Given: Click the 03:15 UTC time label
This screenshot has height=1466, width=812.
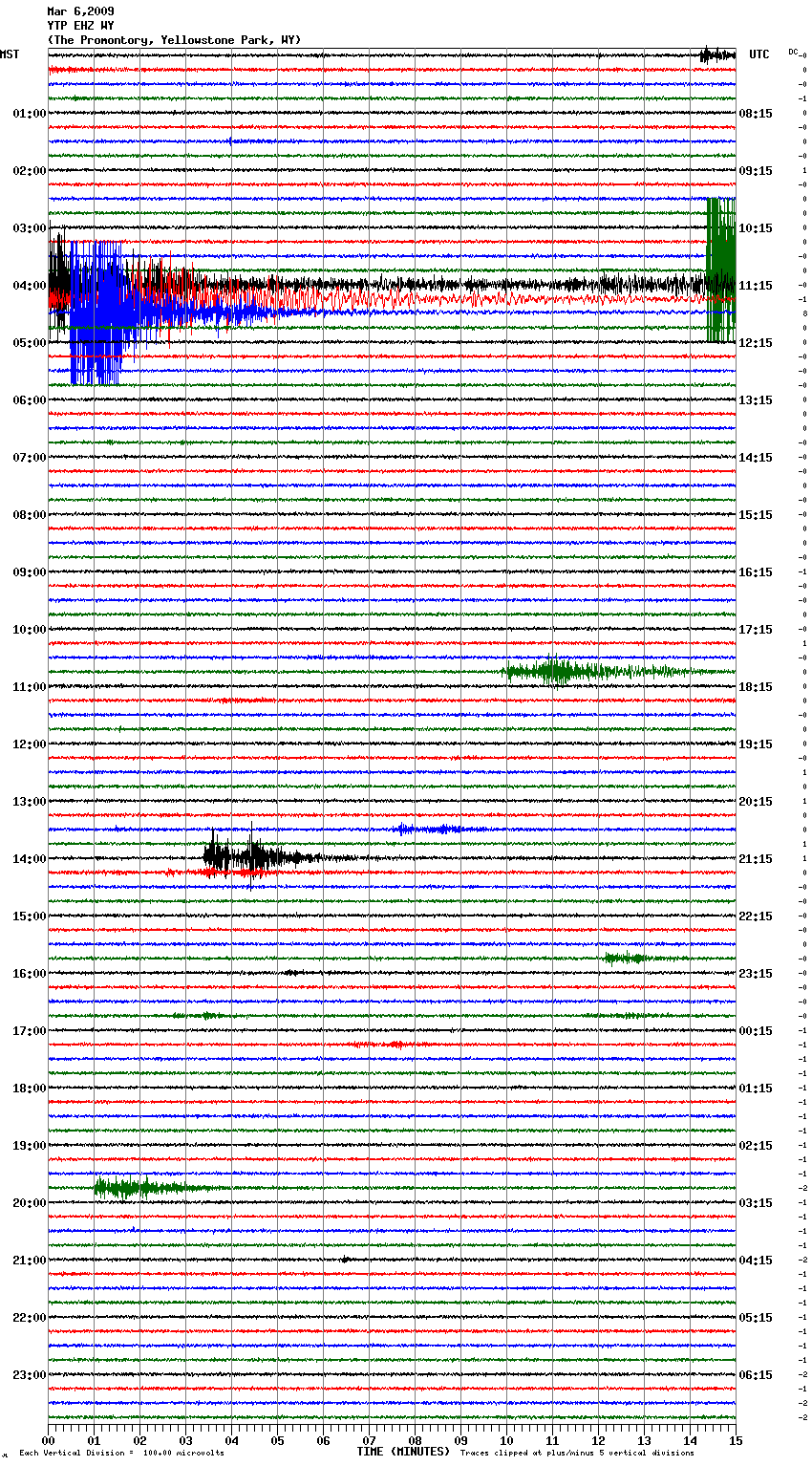Looking at the screenshot, I should [x=756, y=1203].
